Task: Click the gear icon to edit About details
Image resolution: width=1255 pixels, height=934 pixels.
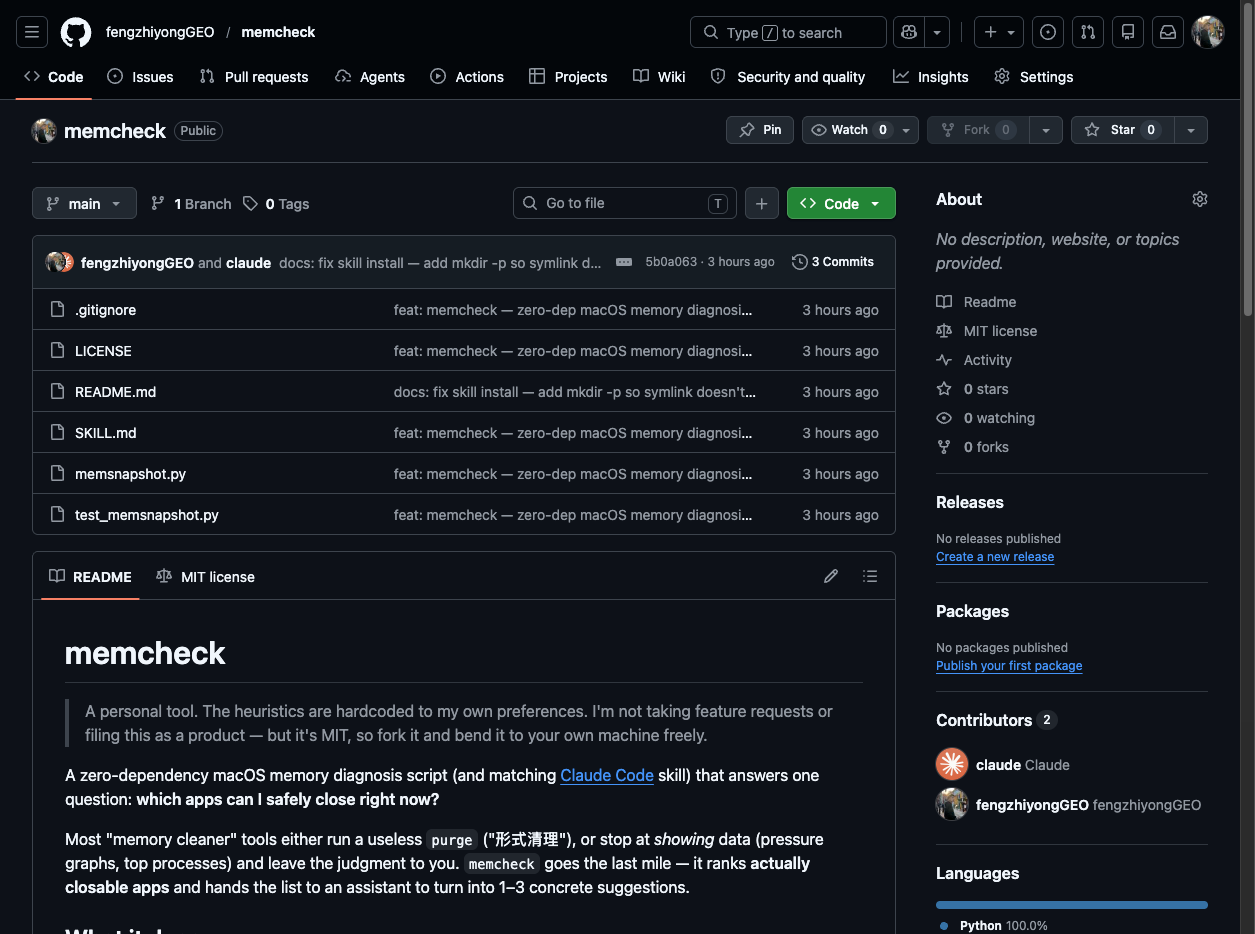Action: pos(1200,199)
